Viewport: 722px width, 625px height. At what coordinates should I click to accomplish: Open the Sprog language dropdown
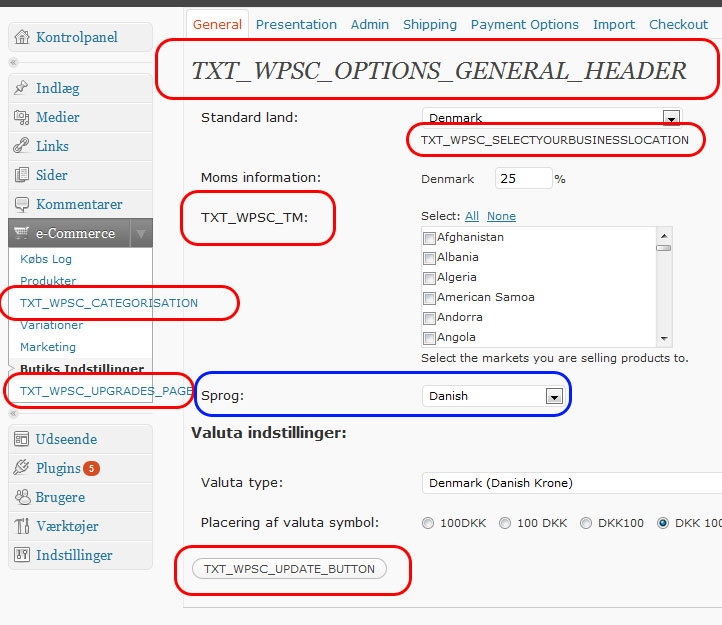pyautogui.click(x=553, y=396)
